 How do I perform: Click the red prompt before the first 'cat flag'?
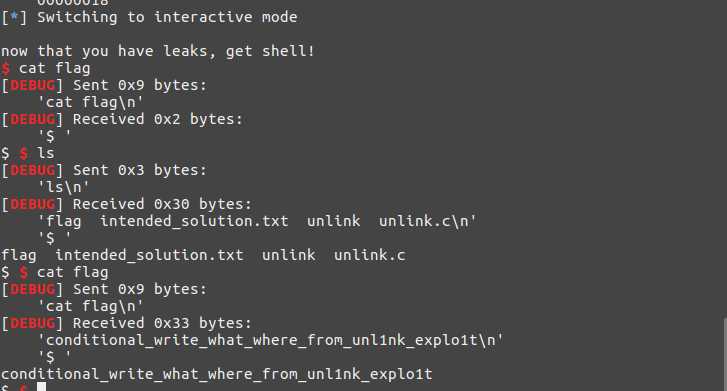click(6, 69)
